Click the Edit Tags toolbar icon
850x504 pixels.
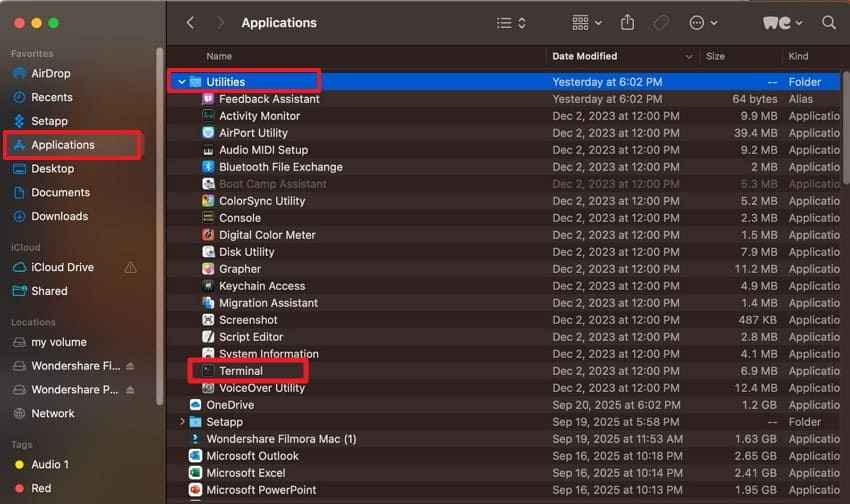(x=661, y=23)
